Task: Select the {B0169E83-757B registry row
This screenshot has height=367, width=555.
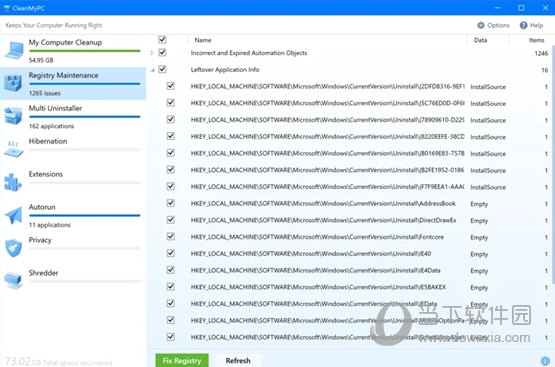Action: click(x=350, y=153)
